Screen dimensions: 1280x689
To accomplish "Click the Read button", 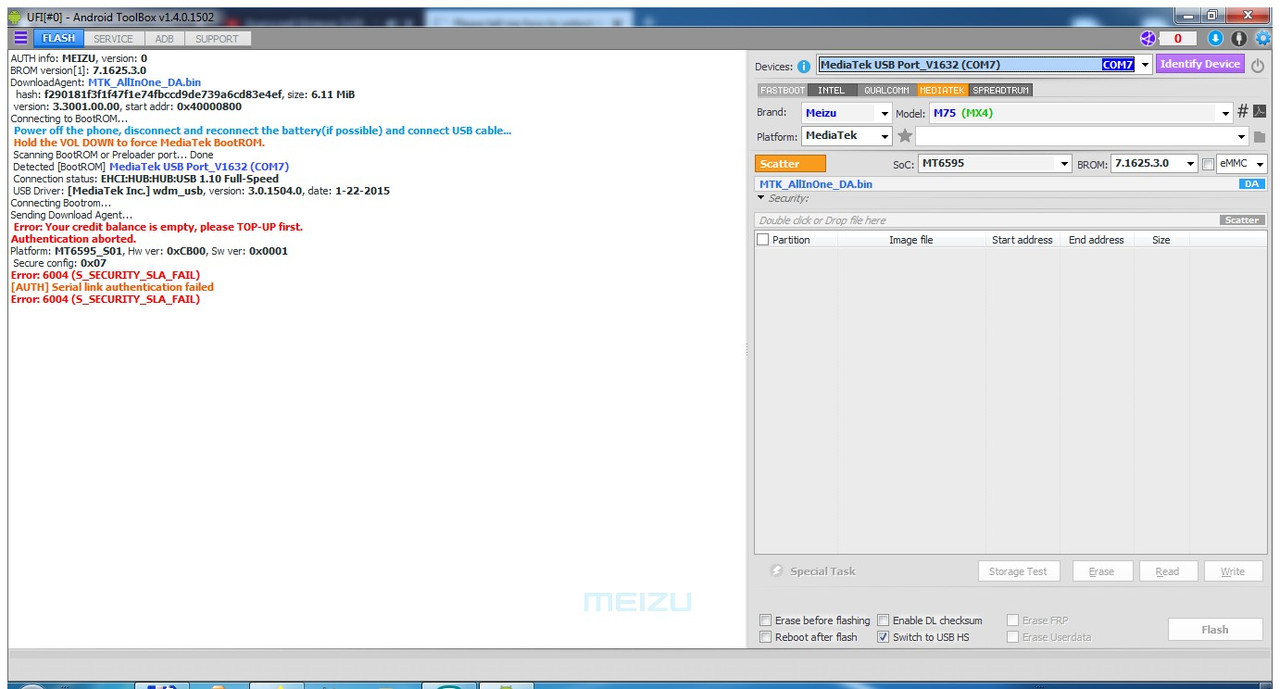I will click(x=1167, y=571).
